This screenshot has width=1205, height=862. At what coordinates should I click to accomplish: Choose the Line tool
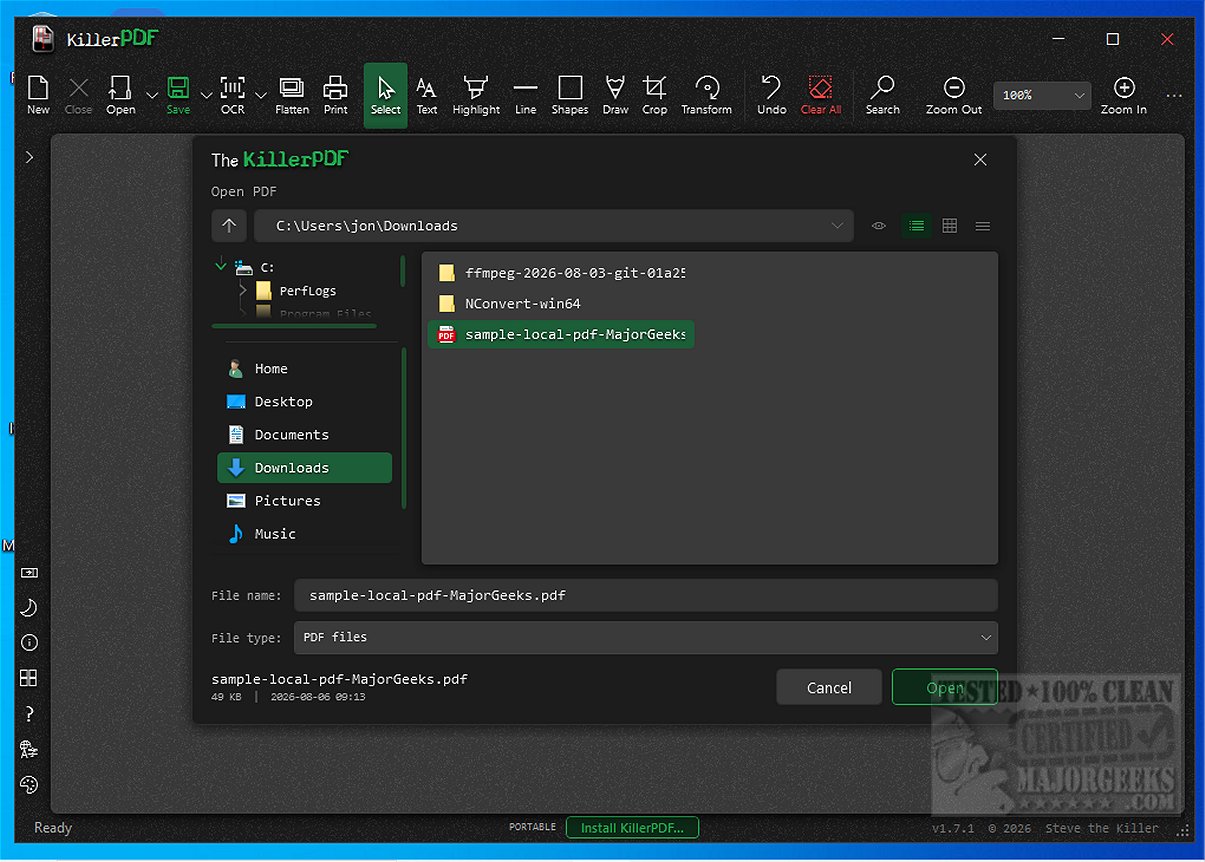pyautogui.click(x=526, y=95)
